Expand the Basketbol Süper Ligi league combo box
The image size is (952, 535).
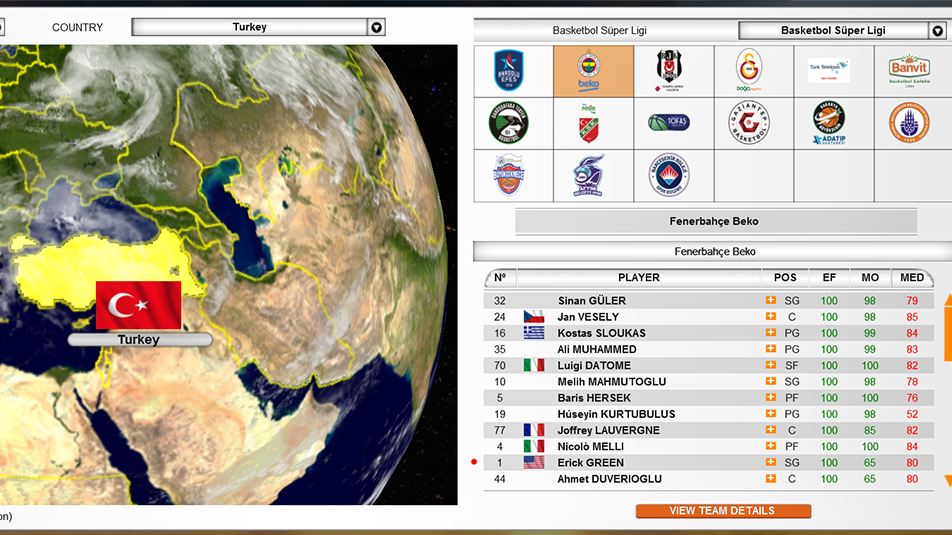click(x=842, y=30)
